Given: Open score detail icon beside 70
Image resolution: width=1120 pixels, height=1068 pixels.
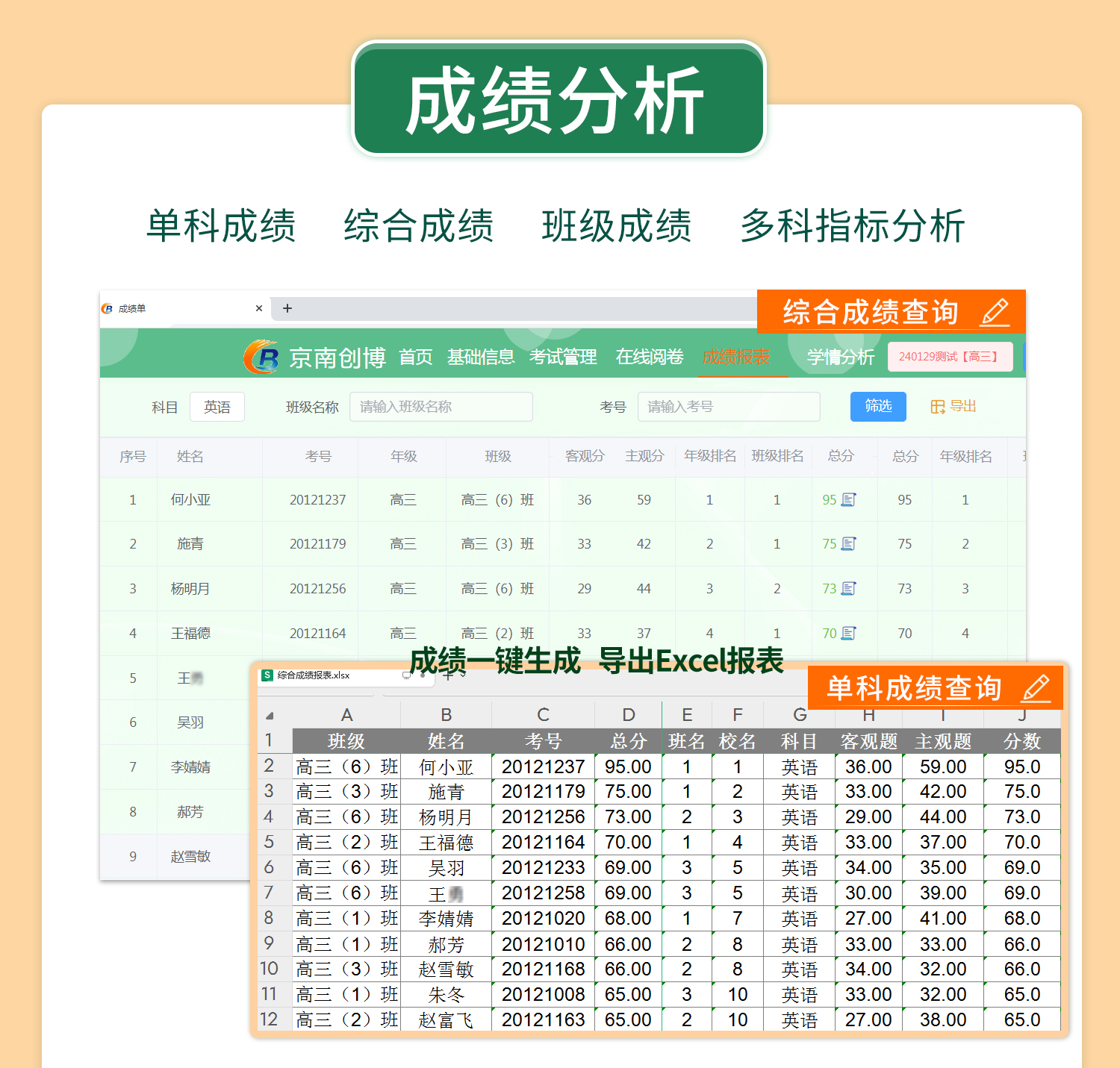Looking at the screenshot, I should (x=848, y=634).
